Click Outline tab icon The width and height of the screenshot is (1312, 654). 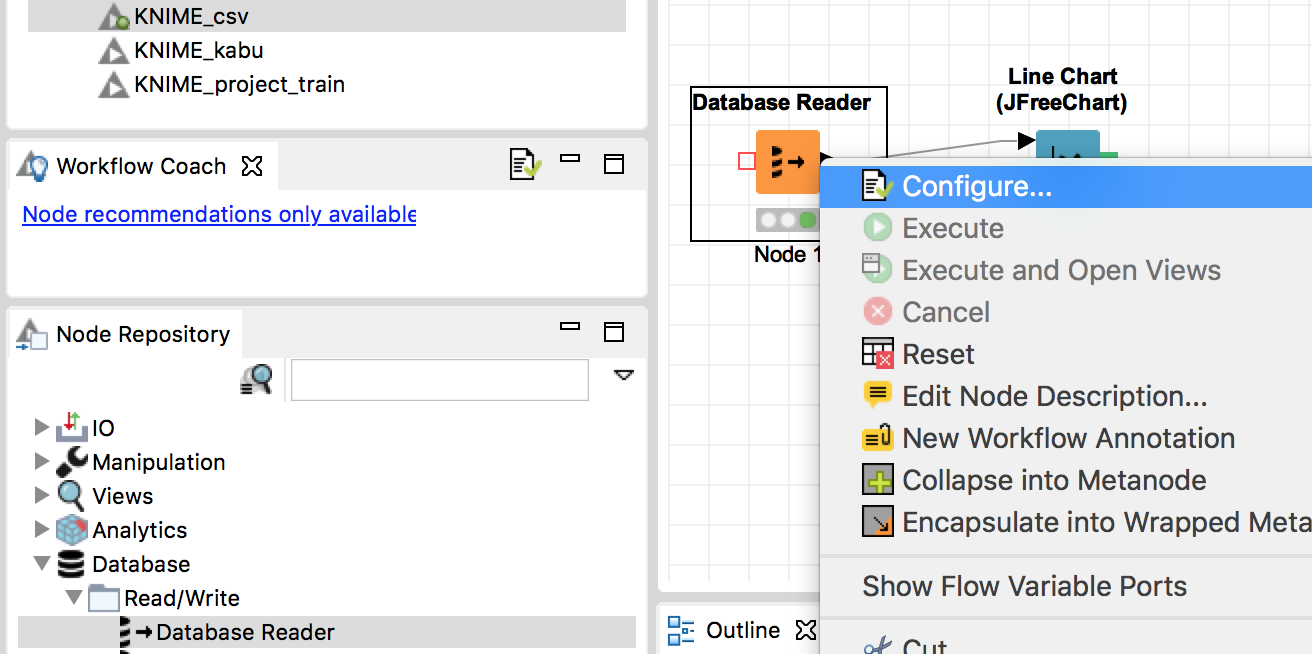point(681,630)
